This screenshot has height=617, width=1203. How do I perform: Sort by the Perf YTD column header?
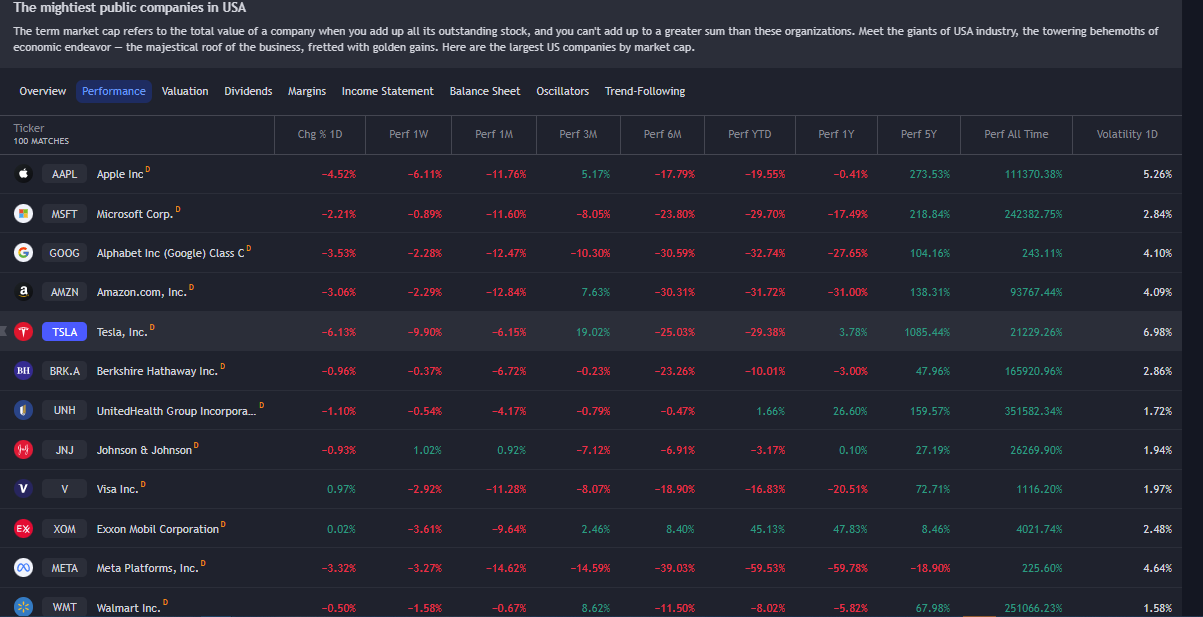(x=749, y=134)
